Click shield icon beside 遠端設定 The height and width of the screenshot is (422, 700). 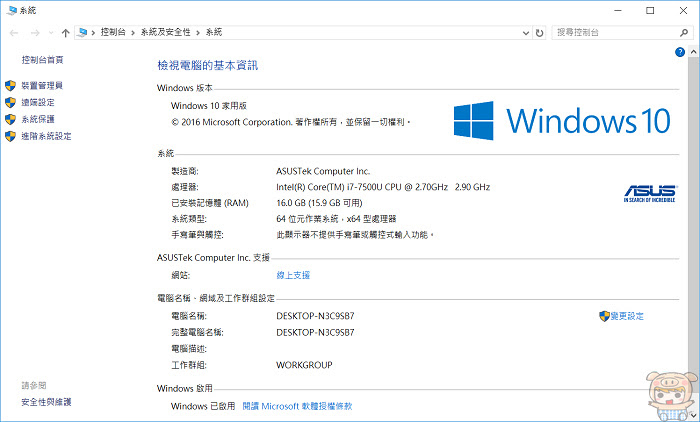click(10, 102)
